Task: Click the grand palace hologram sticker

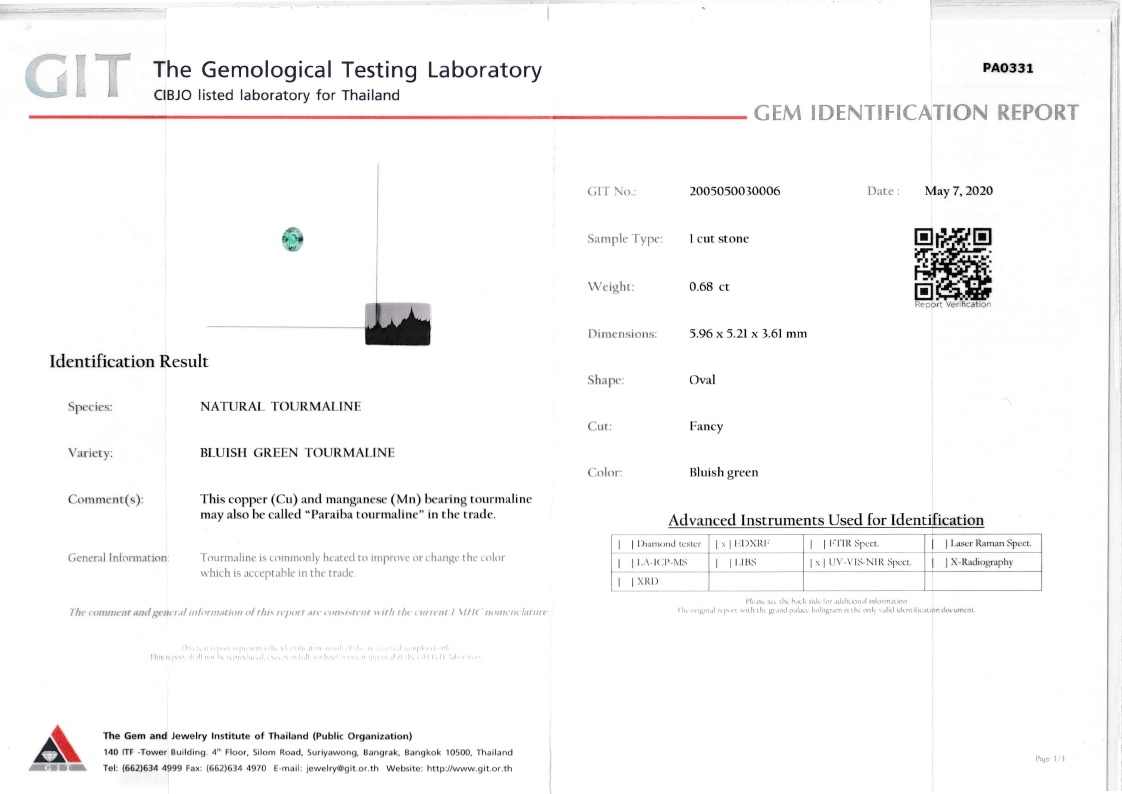Action: pos(398,324)
